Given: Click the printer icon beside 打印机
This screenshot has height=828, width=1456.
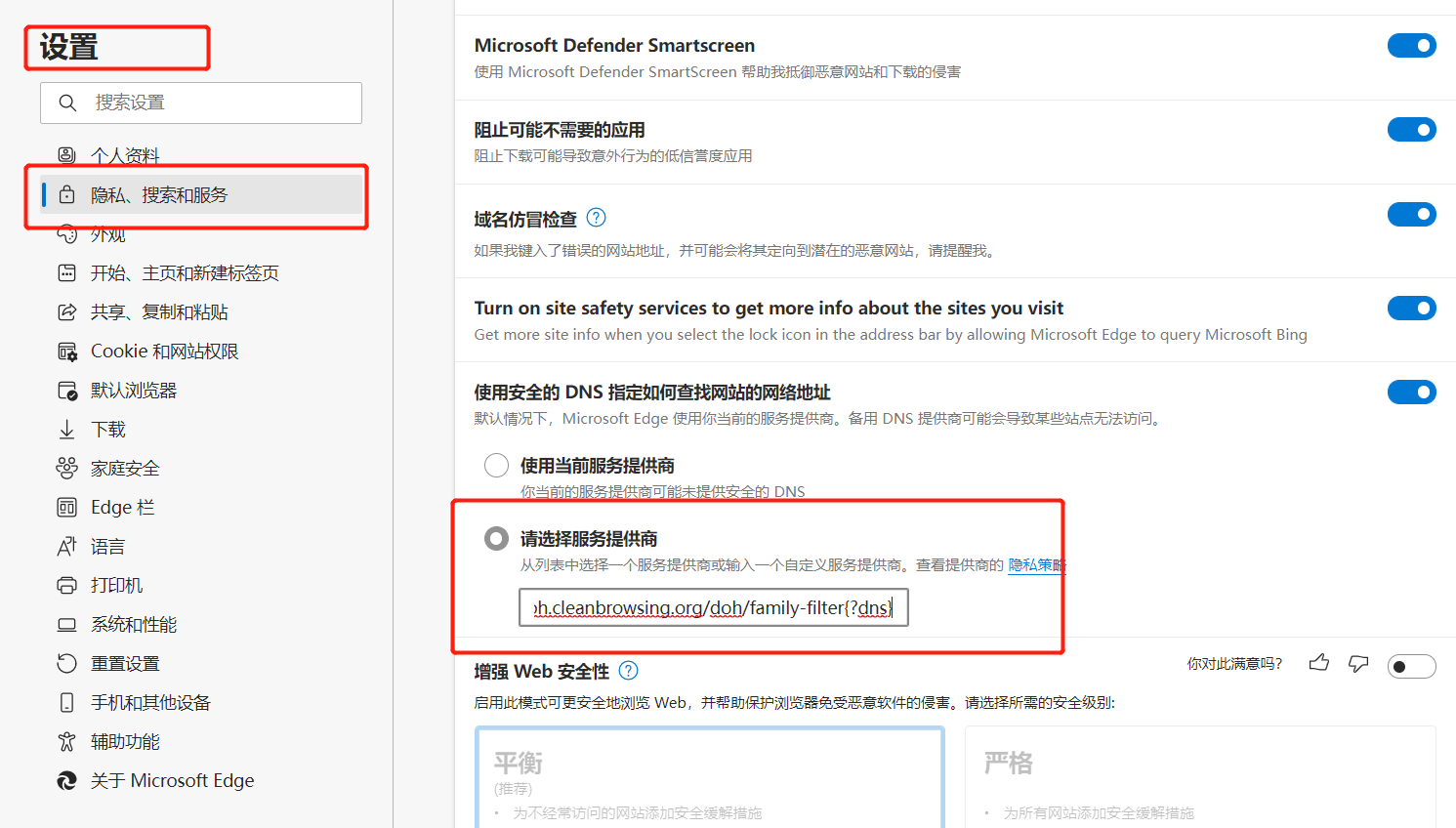Looking at the screenshot, I should tap(66, 585).
